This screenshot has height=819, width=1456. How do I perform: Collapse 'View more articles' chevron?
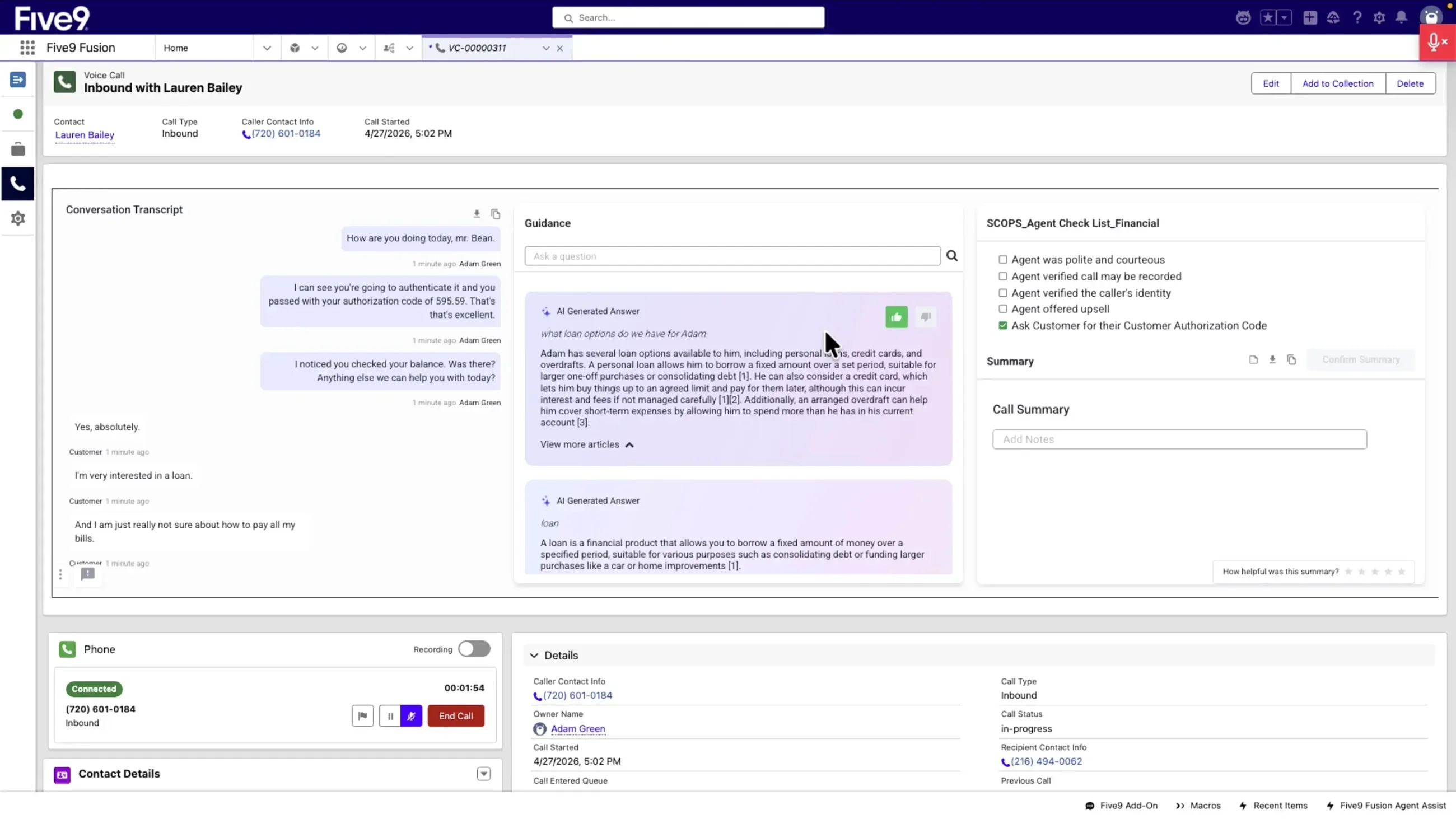coord(629,445)
